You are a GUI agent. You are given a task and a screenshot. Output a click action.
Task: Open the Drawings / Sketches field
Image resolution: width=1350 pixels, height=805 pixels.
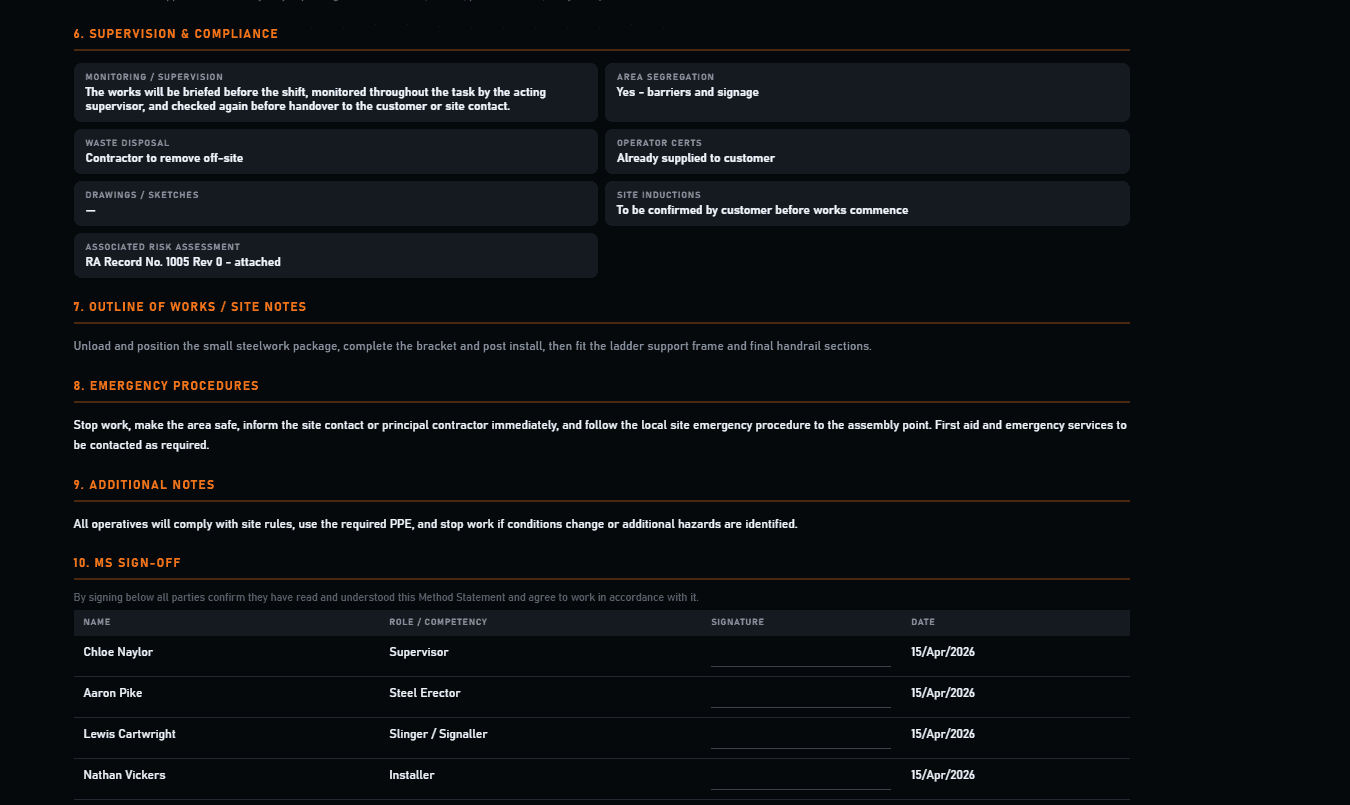[335, 203]
